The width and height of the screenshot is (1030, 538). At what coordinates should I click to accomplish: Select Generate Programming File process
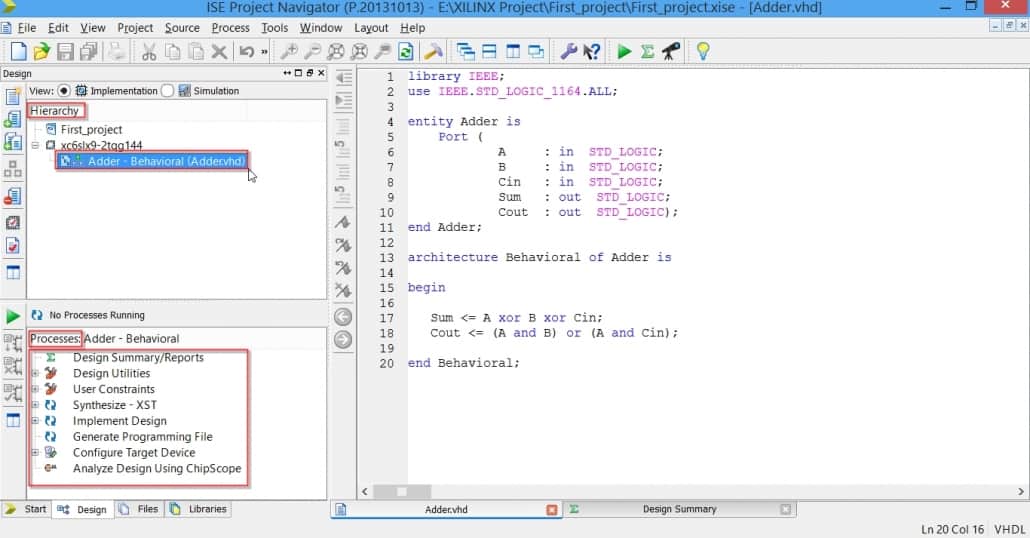click(x=142, y=437)
